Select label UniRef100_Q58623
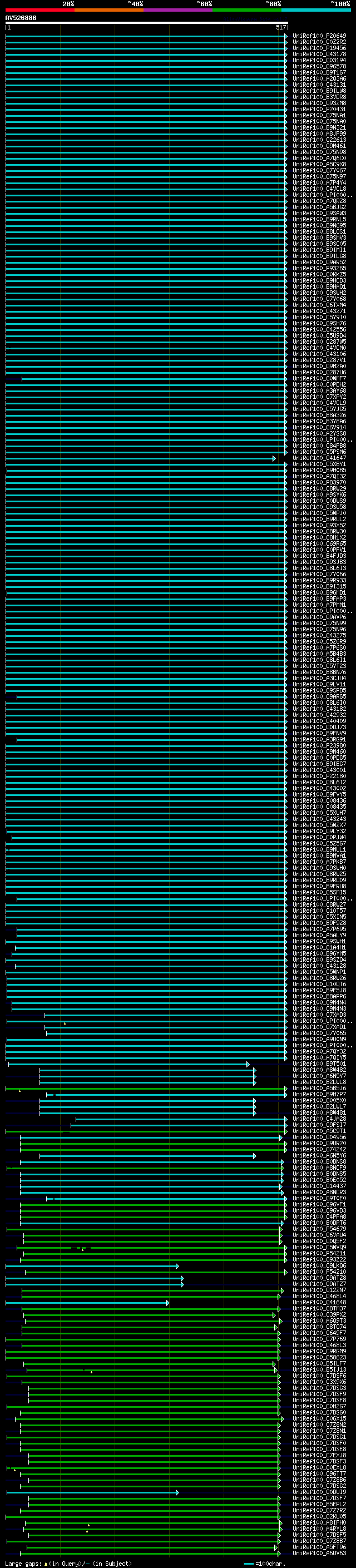356x1568 pixels. click(x=319, y=1357)
